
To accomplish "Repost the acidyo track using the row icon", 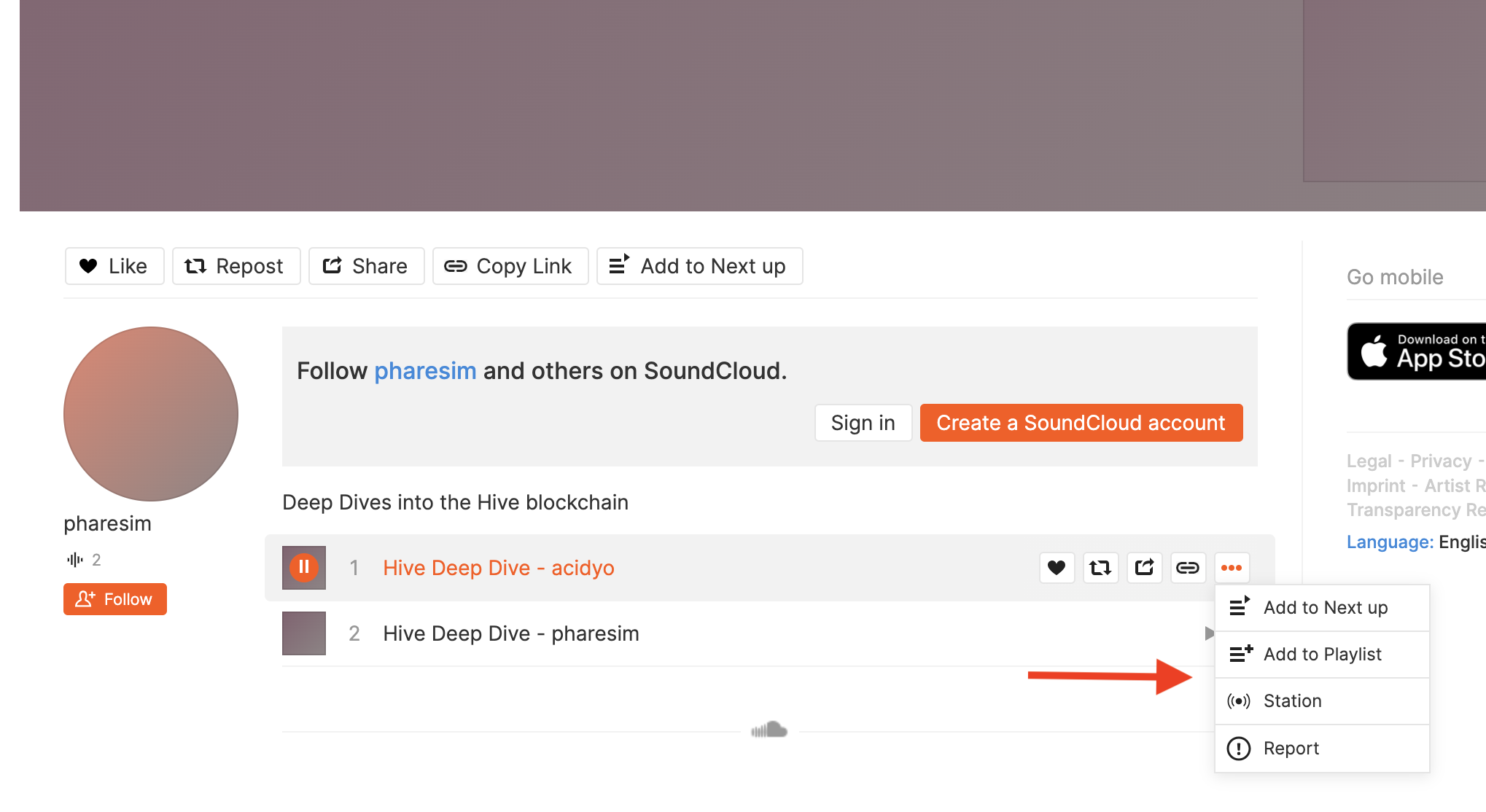I will (1100, 568).
